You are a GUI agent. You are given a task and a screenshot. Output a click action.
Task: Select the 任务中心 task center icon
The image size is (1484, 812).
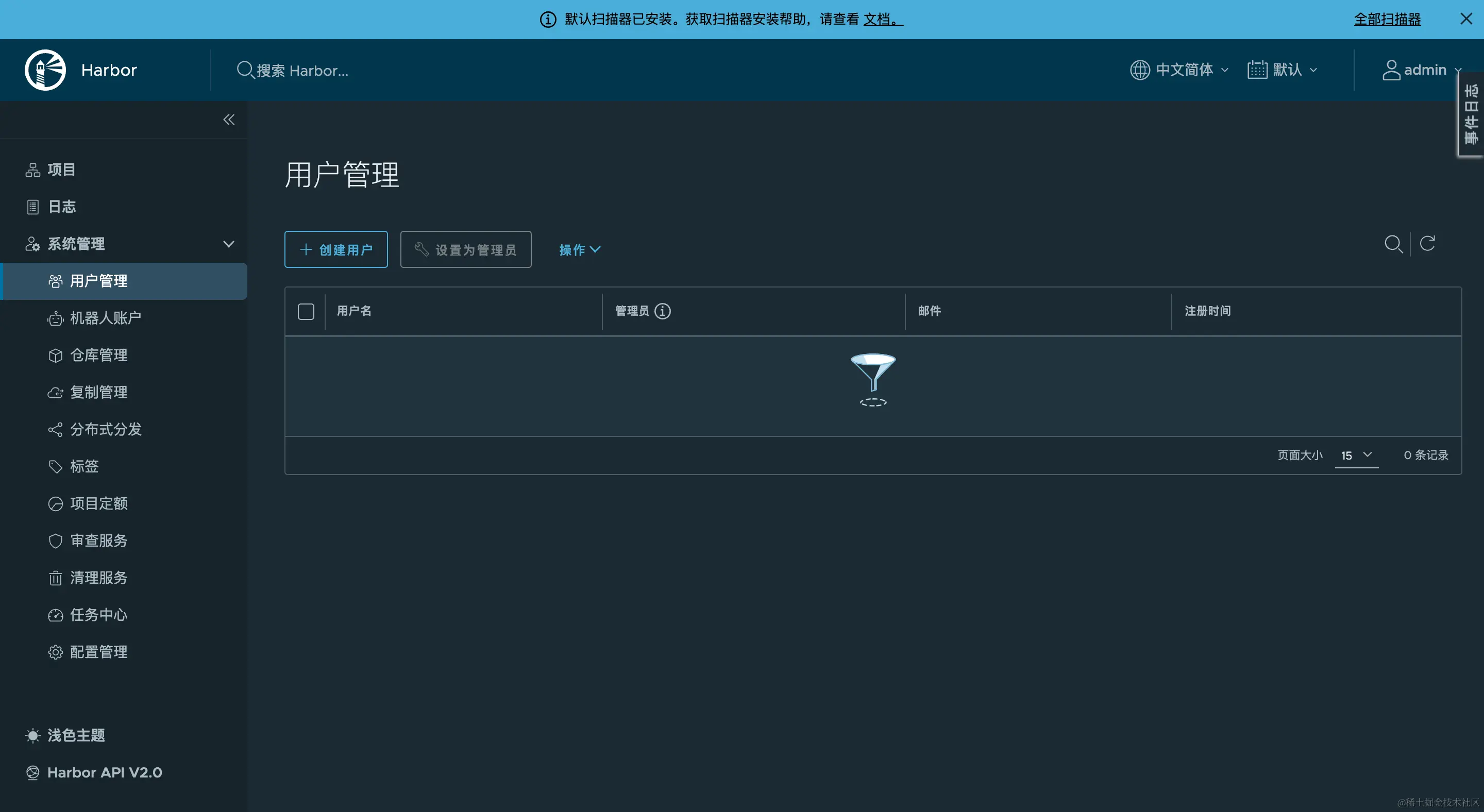(55, 615)
